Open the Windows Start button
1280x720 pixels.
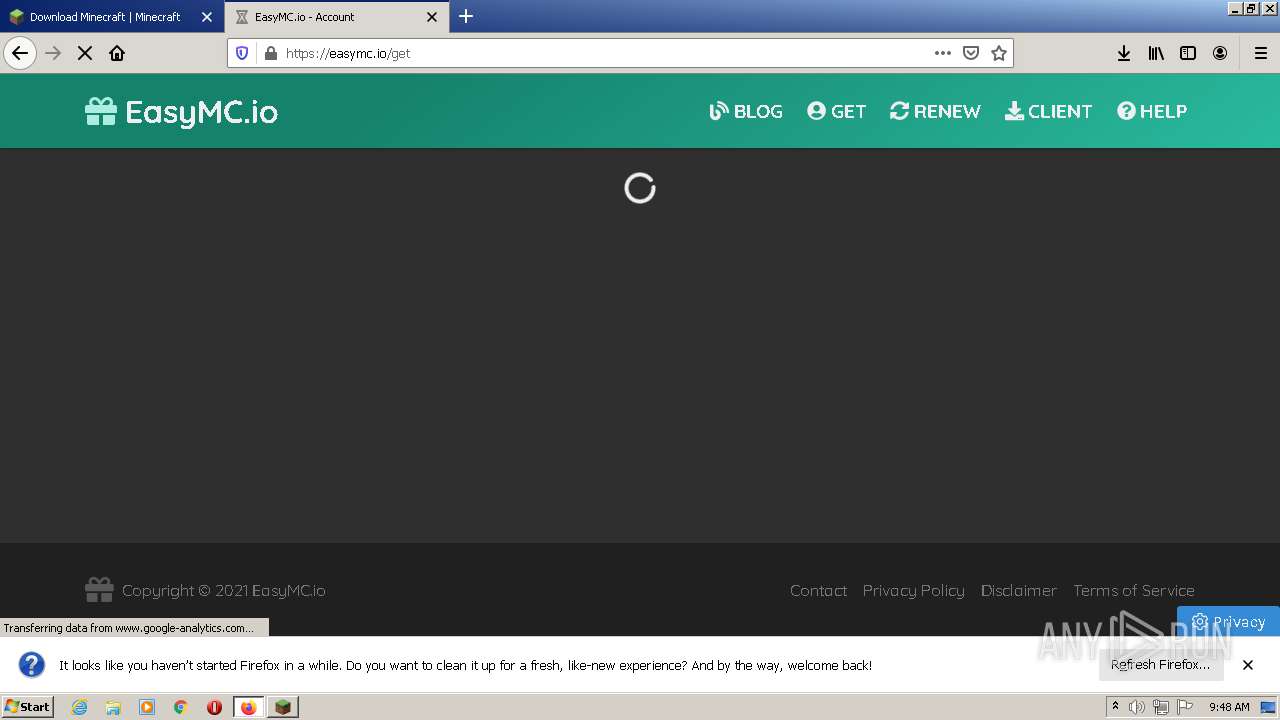pos(27,707)
